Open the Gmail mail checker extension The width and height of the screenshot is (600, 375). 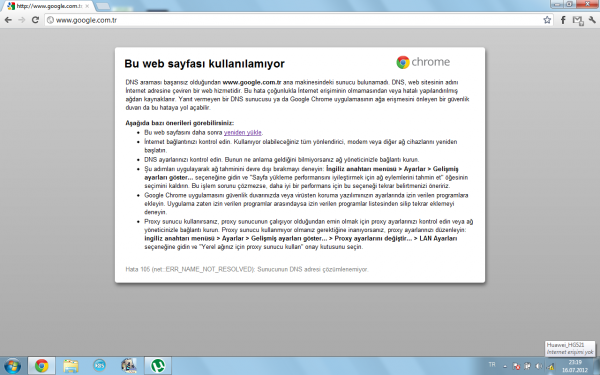pyautogui.click(x=578, y=20)
